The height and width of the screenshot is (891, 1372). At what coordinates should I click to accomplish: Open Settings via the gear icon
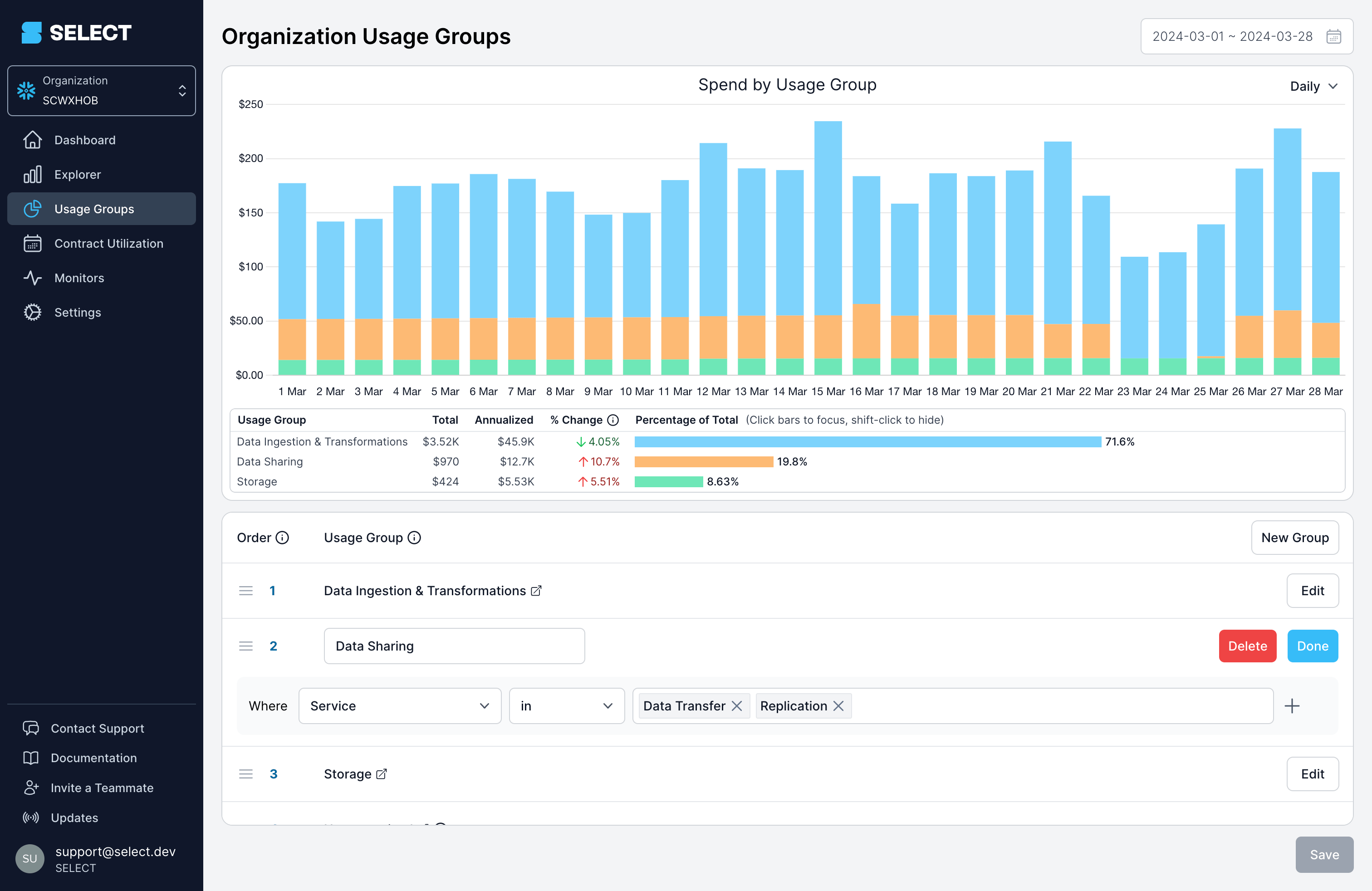pos(33,312)
